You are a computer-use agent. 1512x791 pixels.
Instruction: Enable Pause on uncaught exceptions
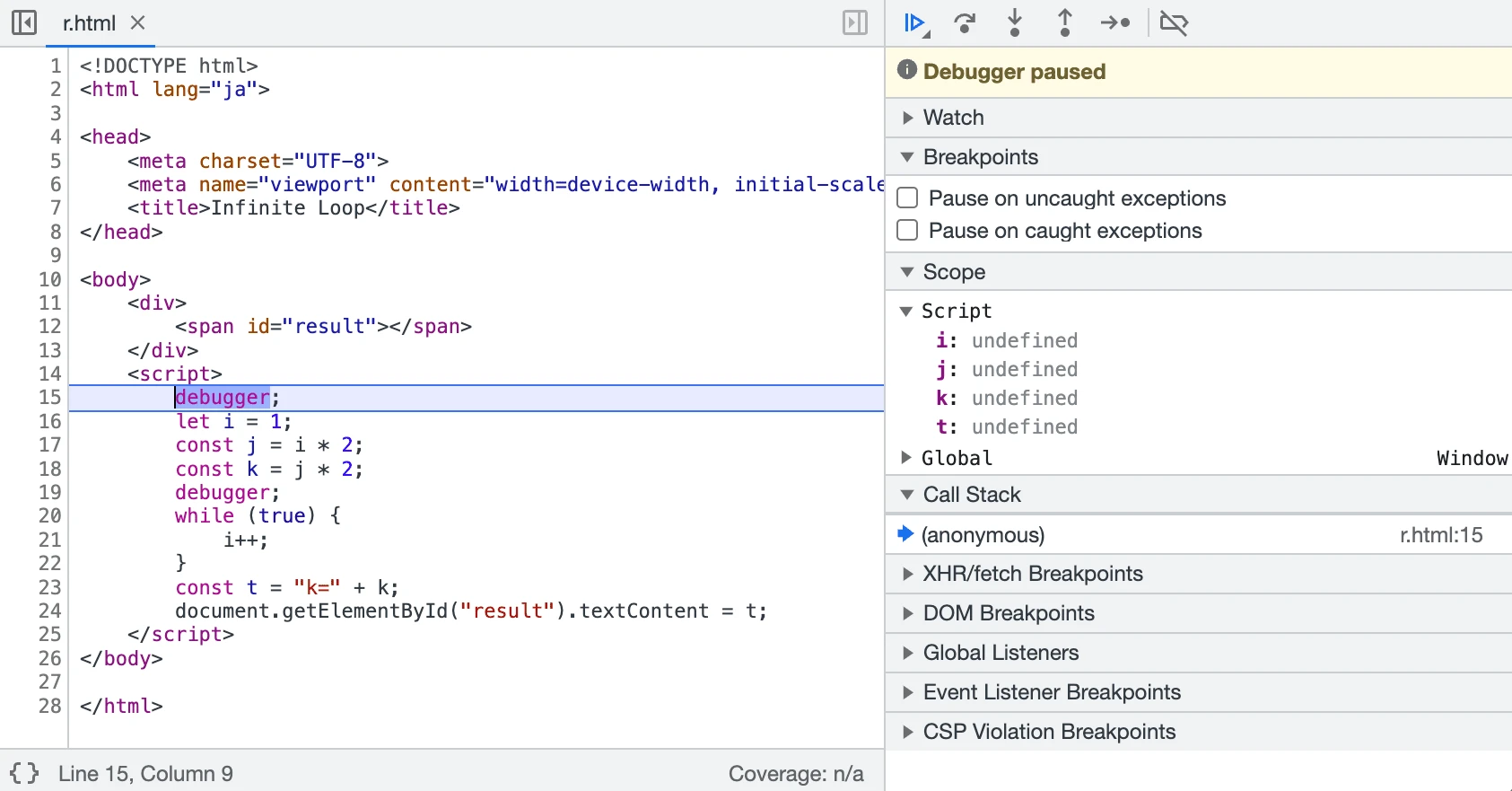[908, 198]
